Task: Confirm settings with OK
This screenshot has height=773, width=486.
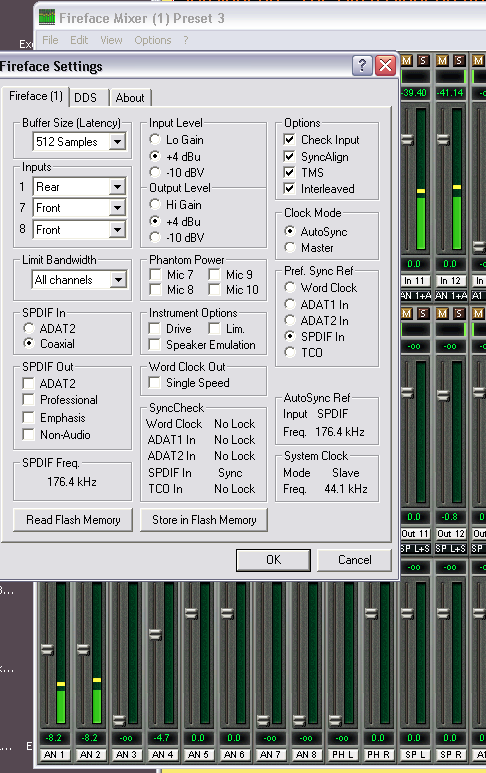Action: tap(274, 560)
